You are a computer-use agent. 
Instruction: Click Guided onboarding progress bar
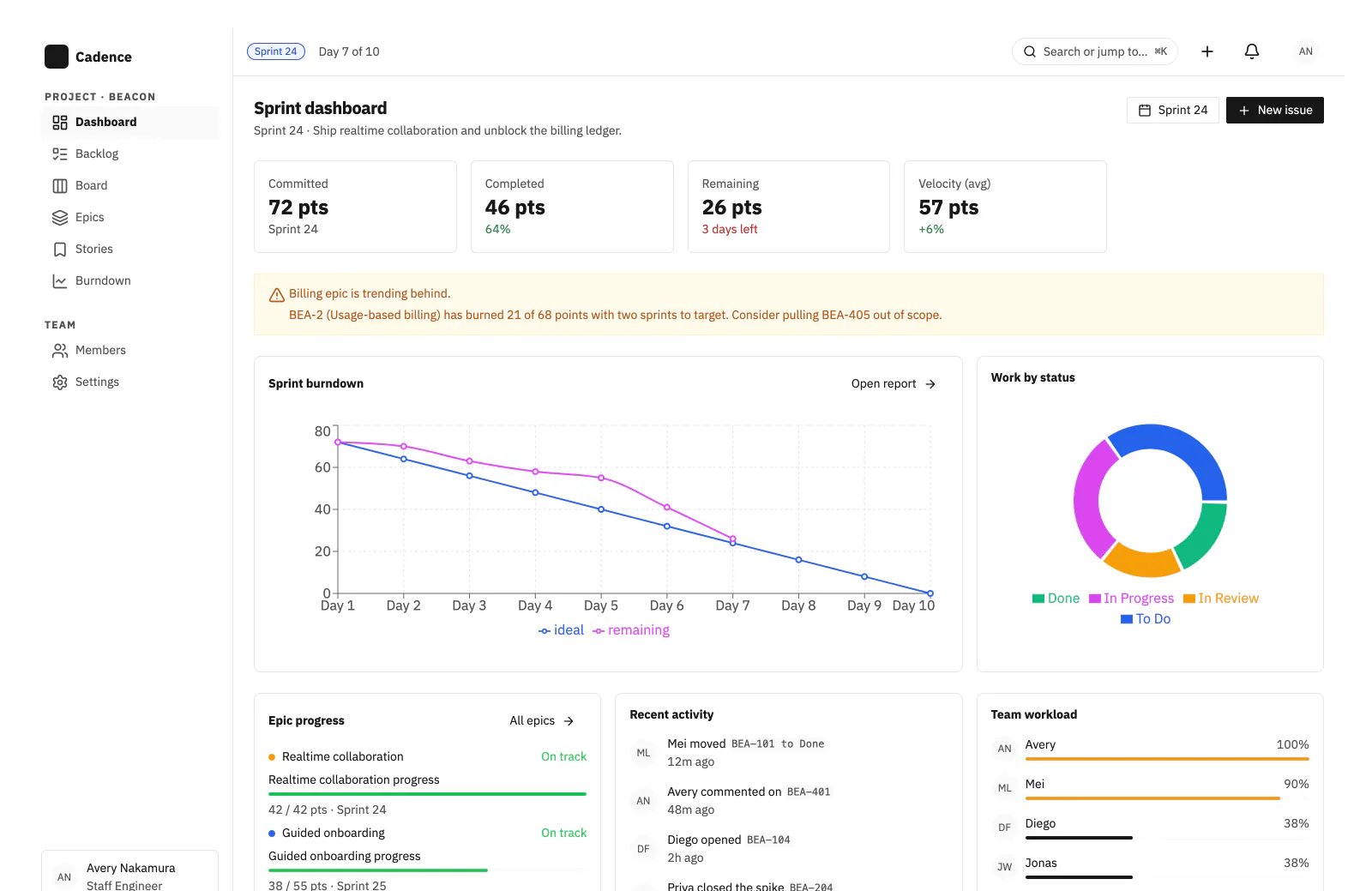427,870
